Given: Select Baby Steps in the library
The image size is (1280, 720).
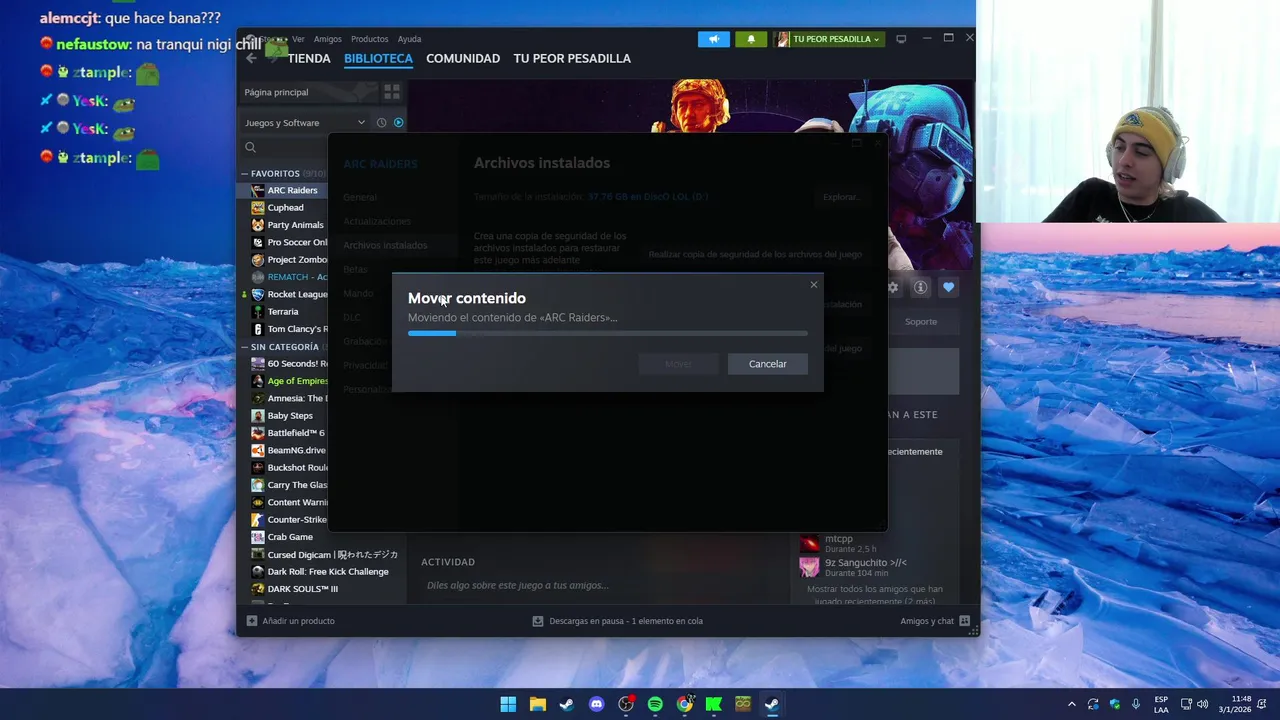Looking at the screenshot, I should click(290, 416).
